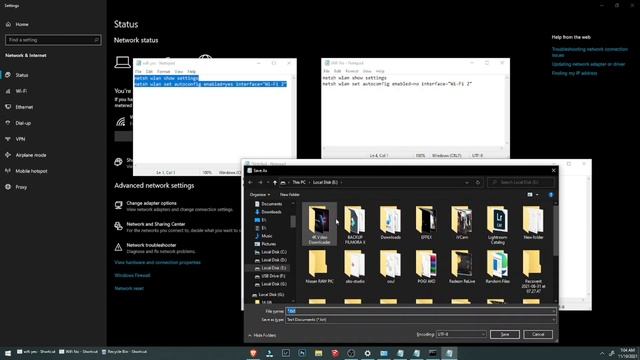Collapse with Hide Folders
Viewport: 640px width, 360px height.
[x=262, y=335]
